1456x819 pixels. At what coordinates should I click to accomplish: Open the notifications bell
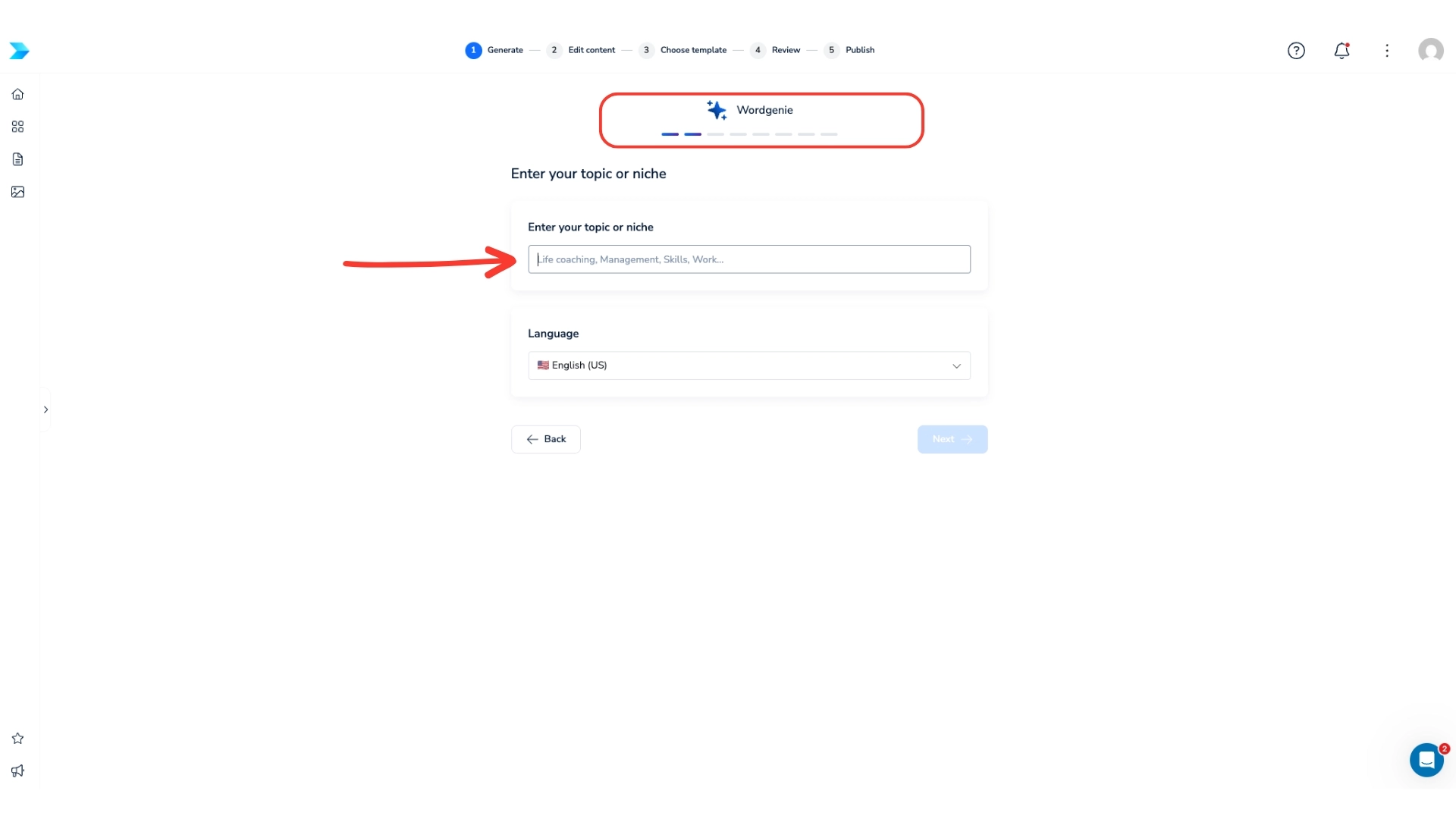1341,51
